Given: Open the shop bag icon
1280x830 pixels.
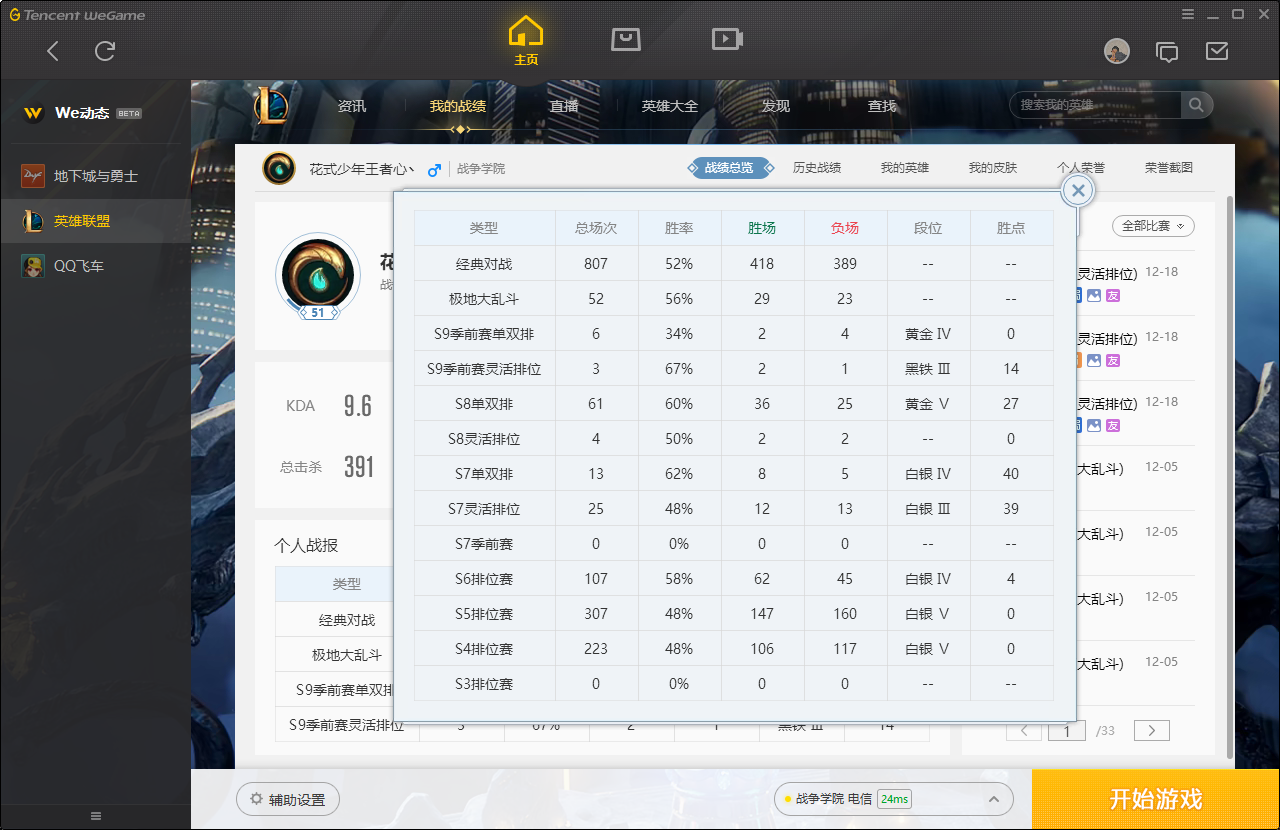Looking at the screenshot, I should point(626,39).
